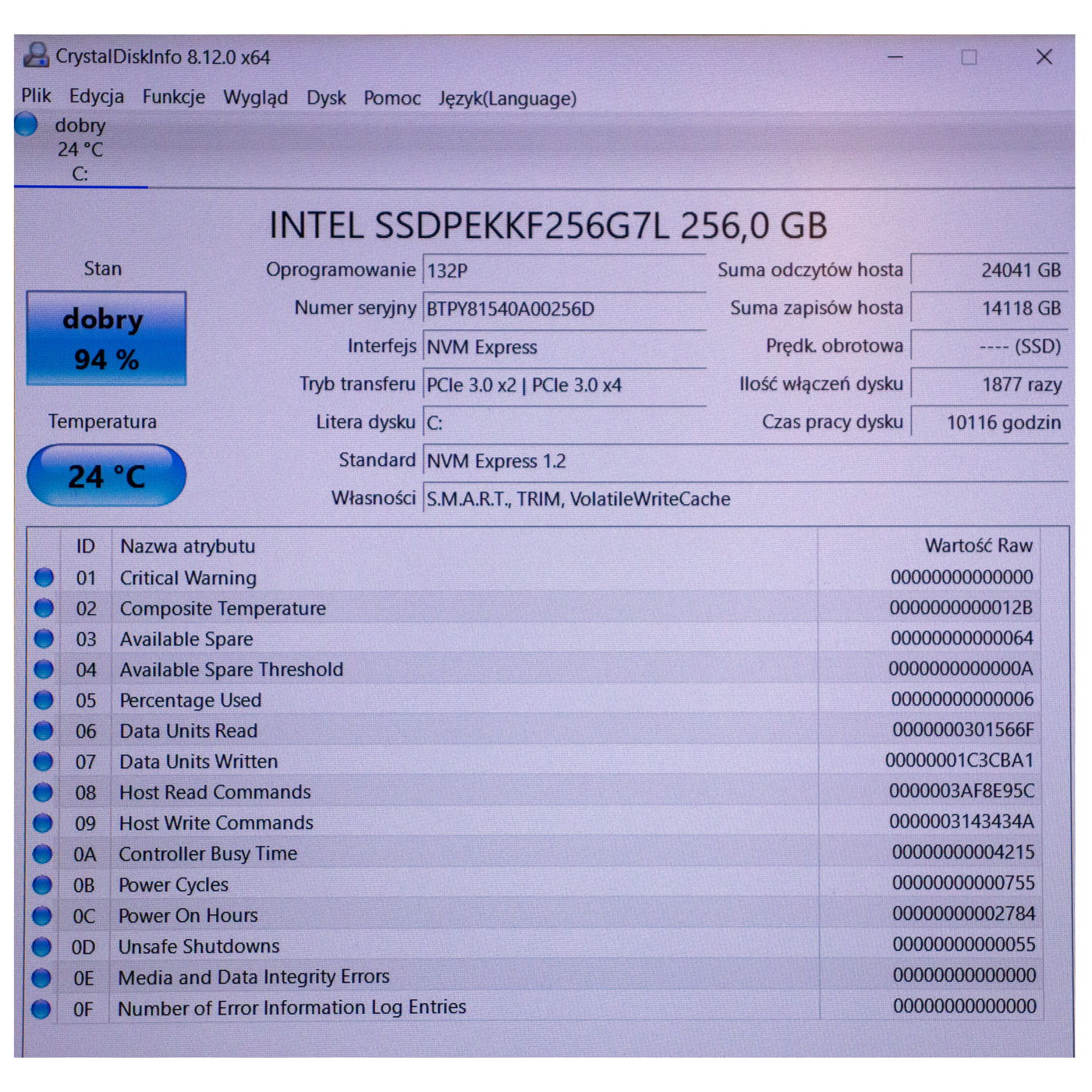Select the 'Power On Hours' attribute name
The height and width of the screenshot is (1092, 1092).
[188, 916]
